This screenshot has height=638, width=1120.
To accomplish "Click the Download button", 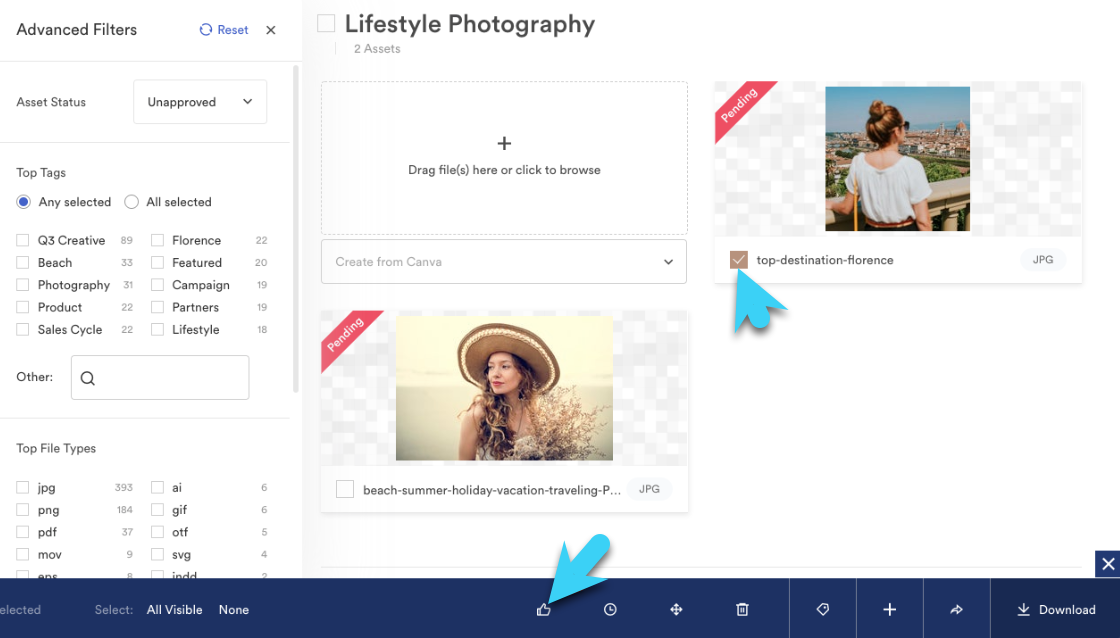I will 1053,609.
